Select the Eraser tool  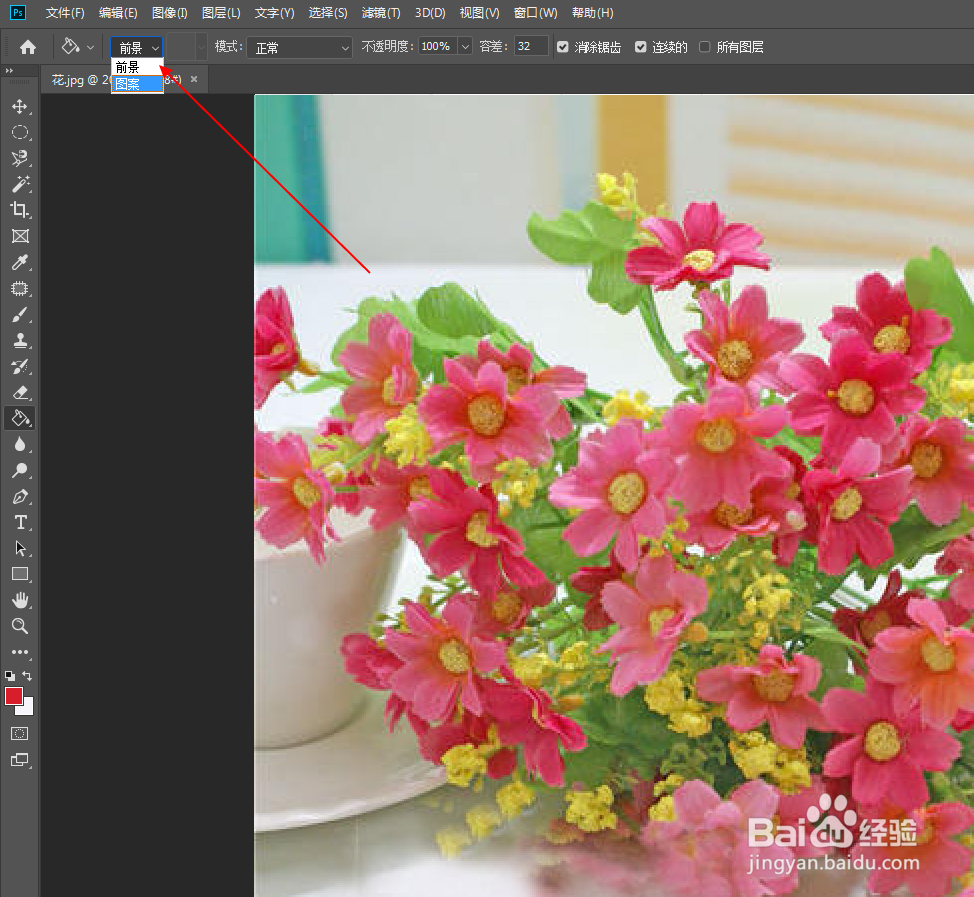(20, 393)
